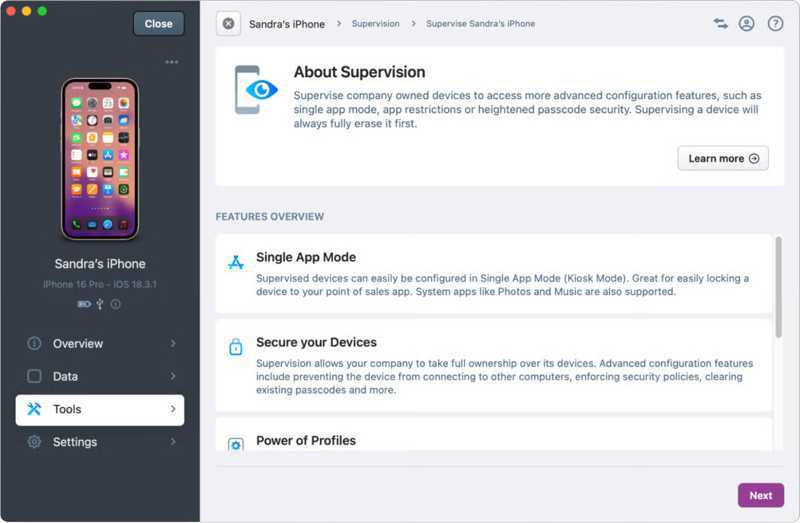Click the Secure your Devices lock icon
The width and height of the screenshot is (800, 523).
236,348
